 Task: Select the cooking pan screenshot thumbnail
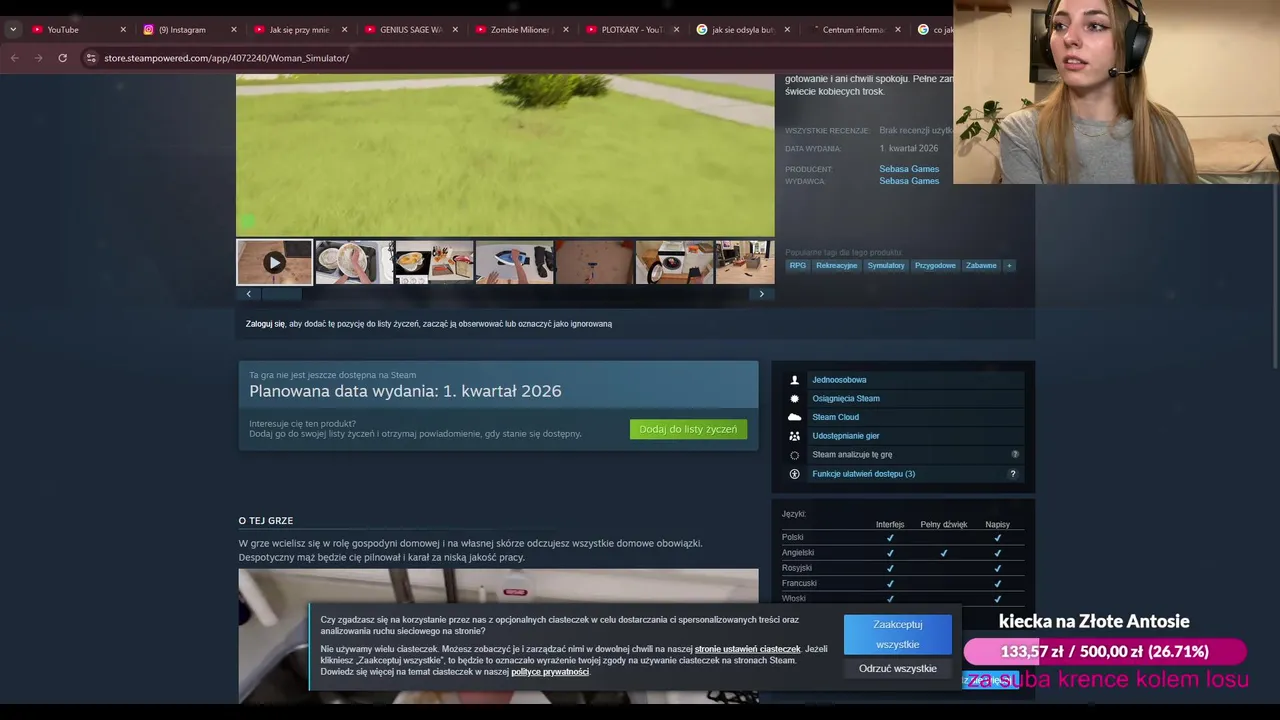pyautogui.click(x=434, y=262)
